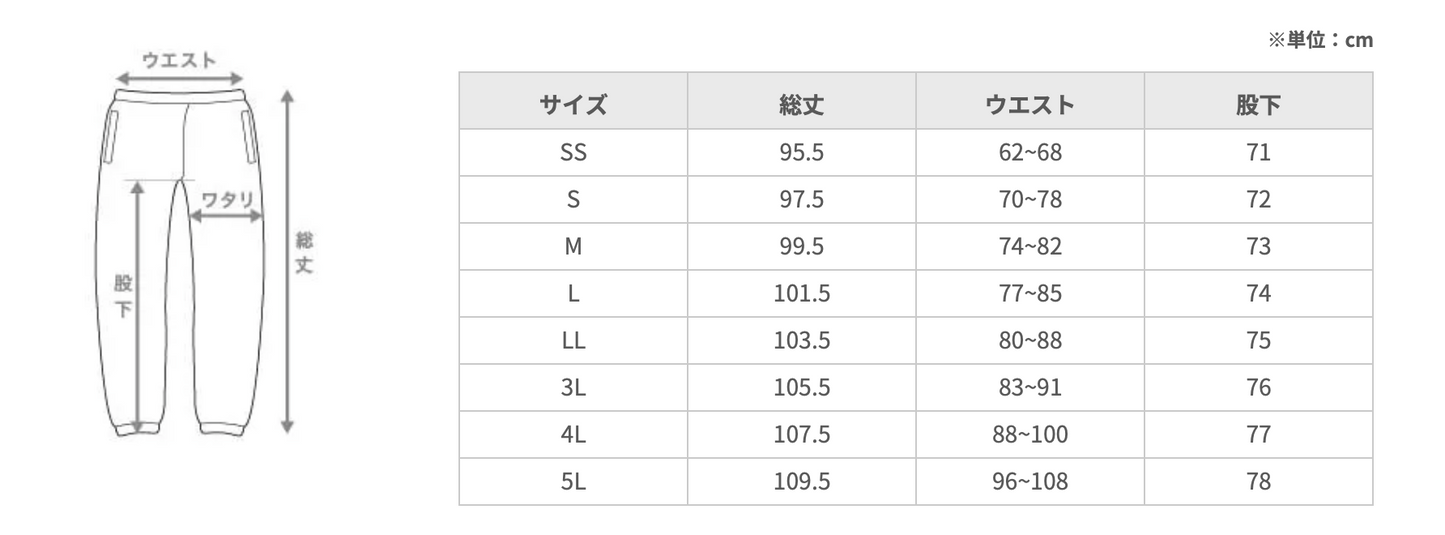The image size is (1445, 535).
Task: Click the 股下 table column header
Action: pos(1258,104)
